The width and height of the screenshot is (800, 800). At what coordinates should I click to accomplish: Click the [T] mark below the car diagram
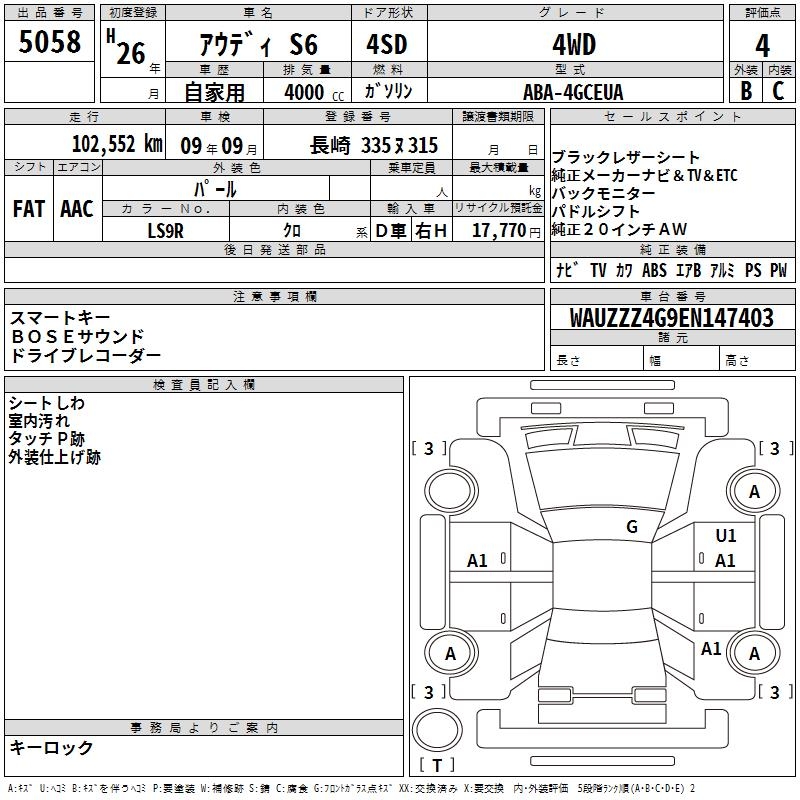pyautogui.click(x=437, y=766)
